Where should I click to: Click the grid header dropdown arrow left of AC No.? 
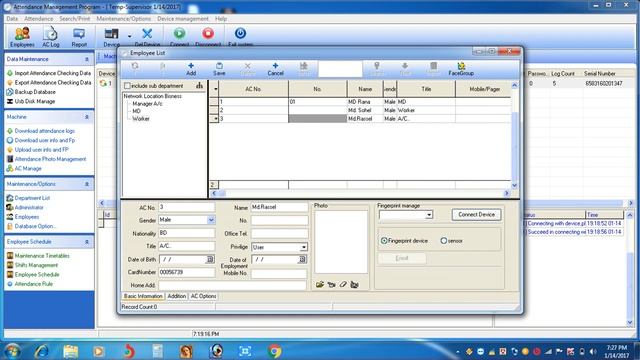[215, 89]
